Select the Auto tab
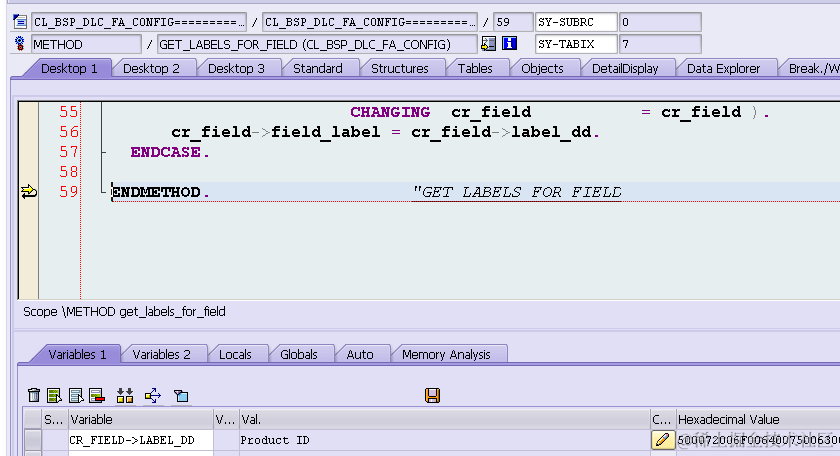This screenshot has height=456, width=840. (360, 354)
